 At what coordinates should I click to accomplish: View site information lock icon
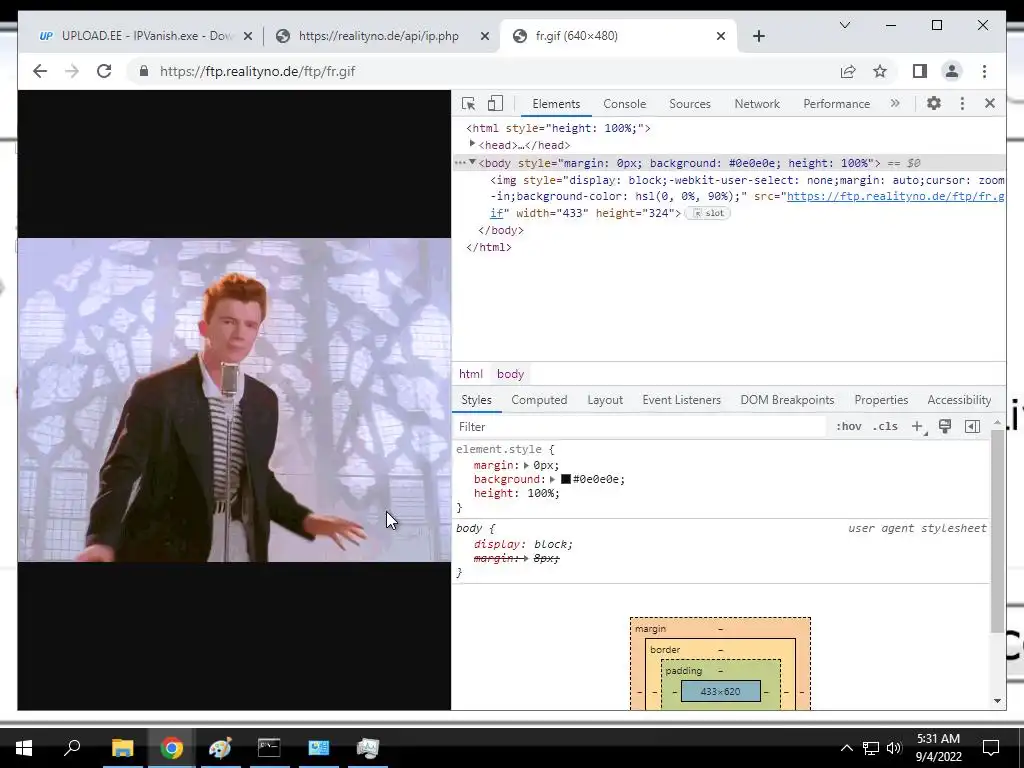click(144, 71)
